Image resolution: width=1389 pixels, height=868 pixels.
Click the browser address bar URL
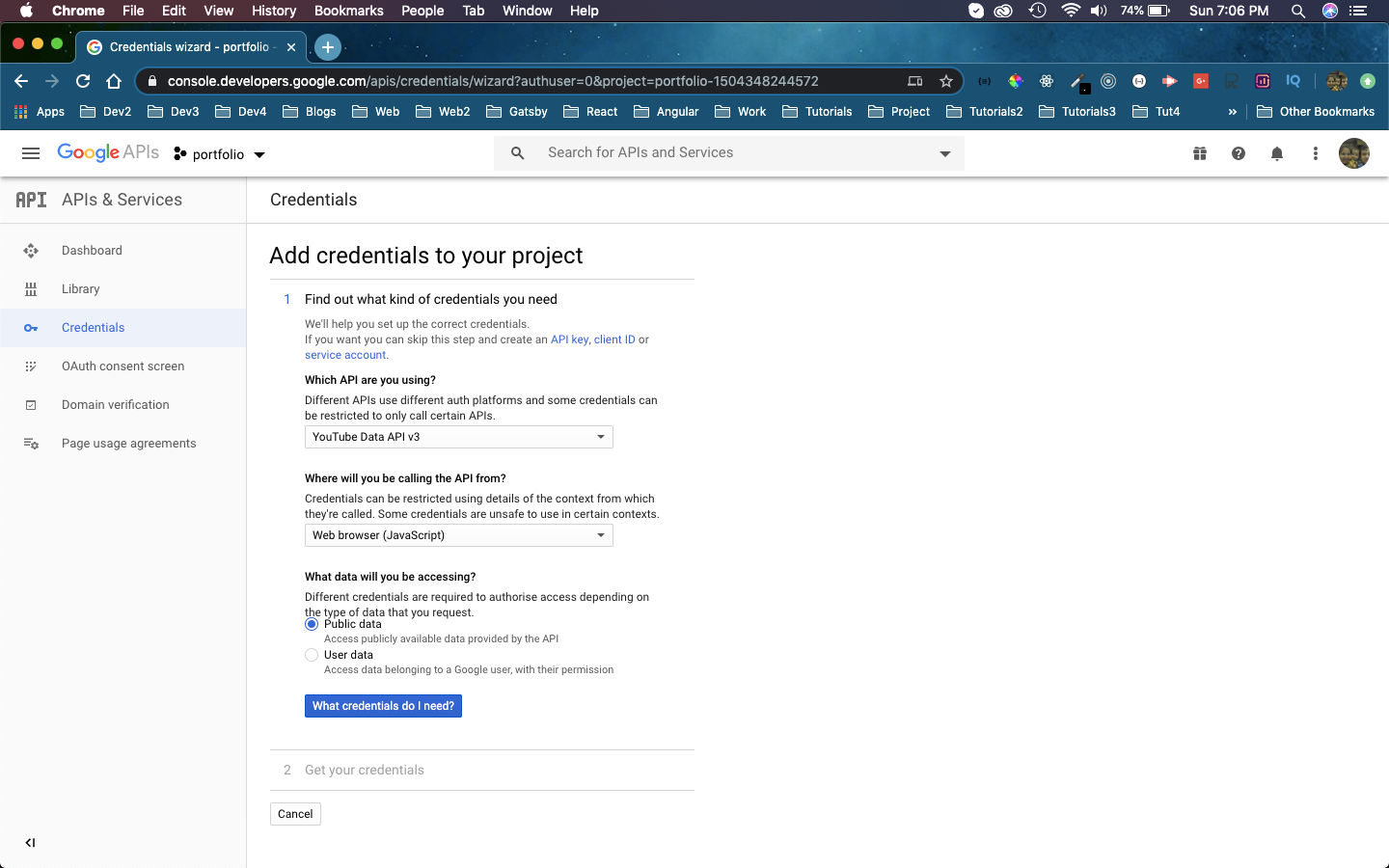pyautogui.click(x=493, y=81)
